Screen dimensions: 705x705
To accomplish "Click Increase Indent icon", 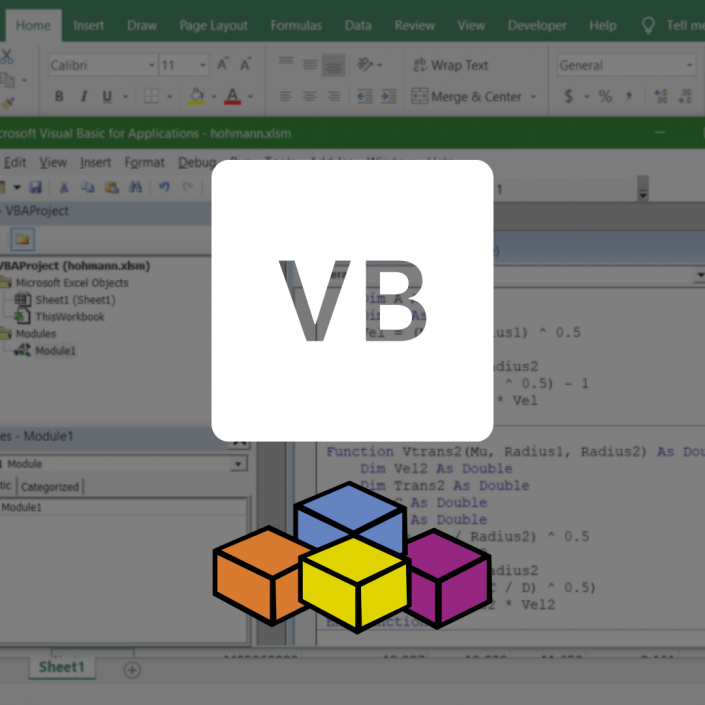I will (x=389, y=96).
